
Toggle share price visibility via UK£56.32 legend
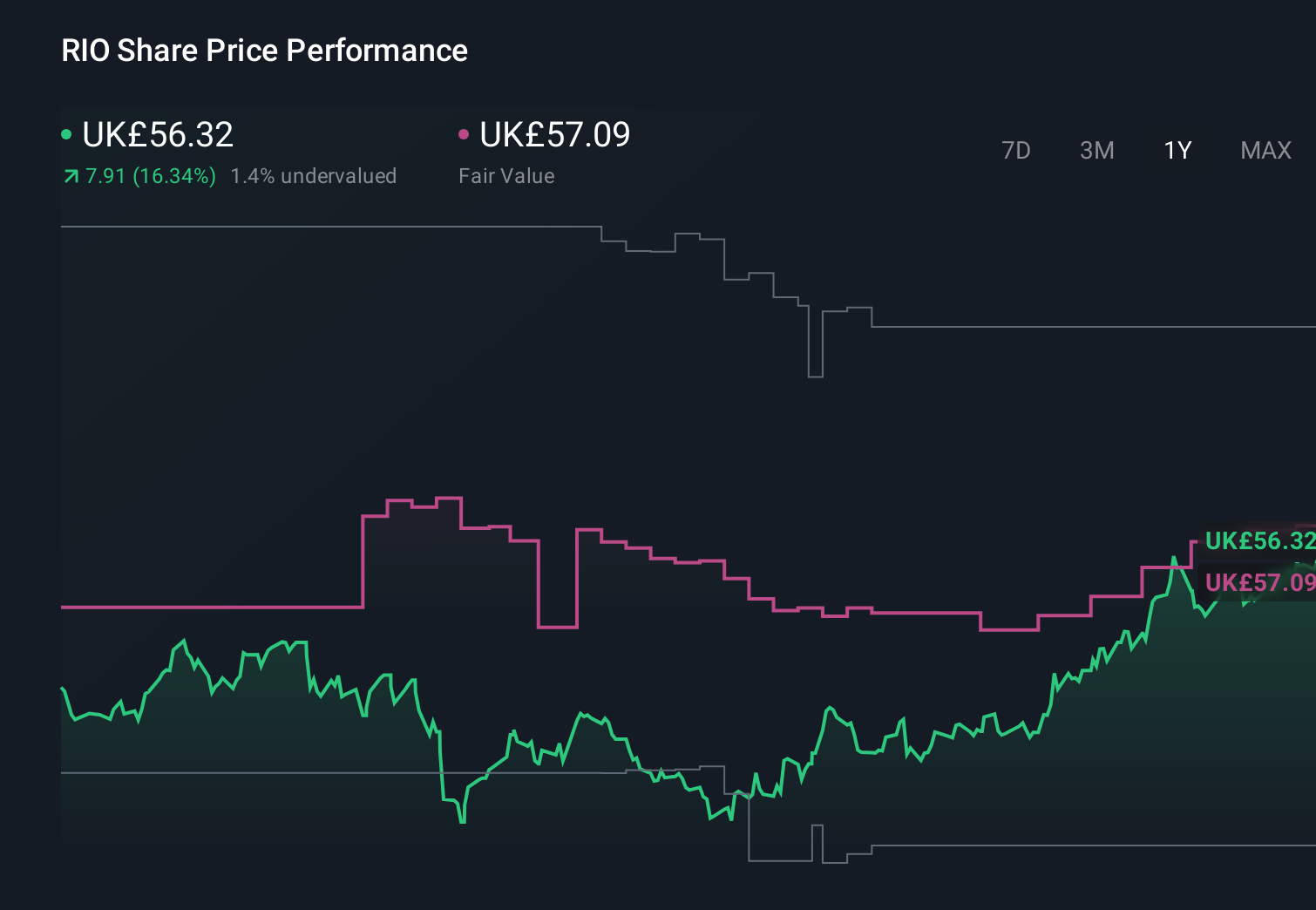pos(157,133)
